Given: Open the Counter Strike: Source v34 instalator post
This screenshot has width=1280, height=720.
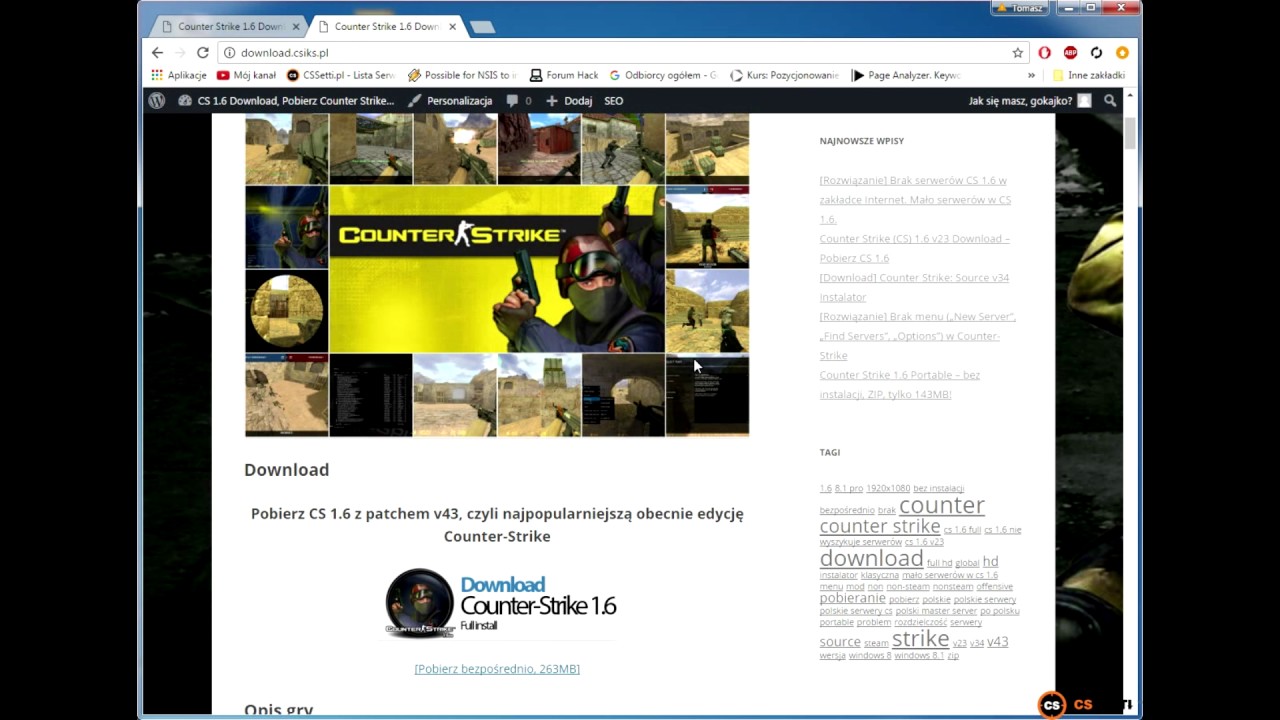Looking at the screenshot, I should point(914,287).
